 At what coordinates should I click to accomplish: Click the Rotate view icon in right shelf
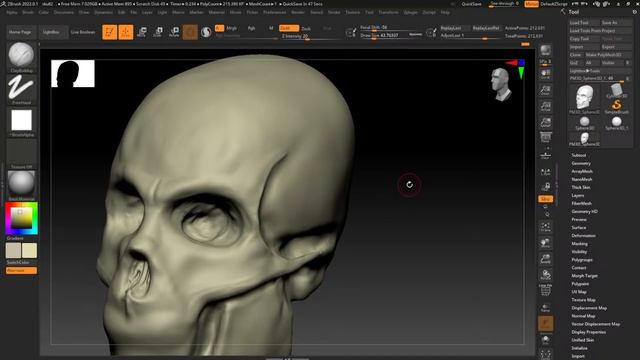tap(546, 275)
